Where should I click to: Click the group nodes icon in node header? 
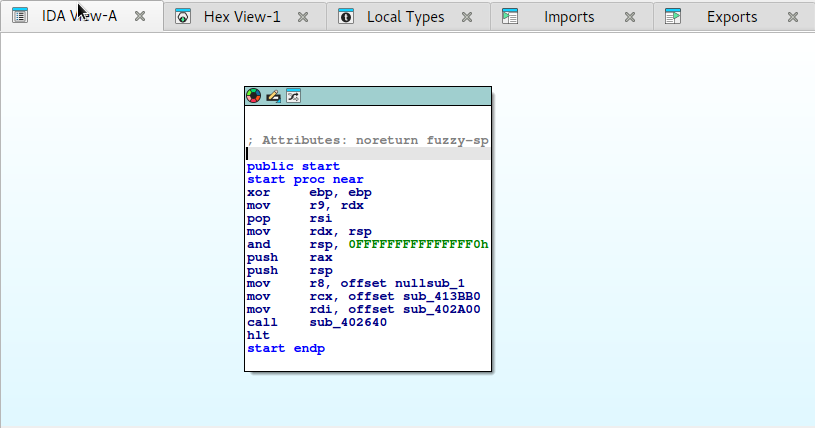[293, 96]
